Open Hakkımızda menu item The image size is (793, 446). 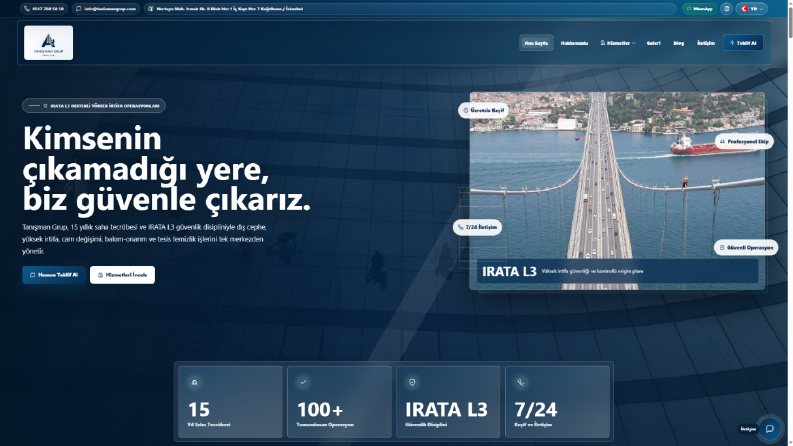coord(574,43)
